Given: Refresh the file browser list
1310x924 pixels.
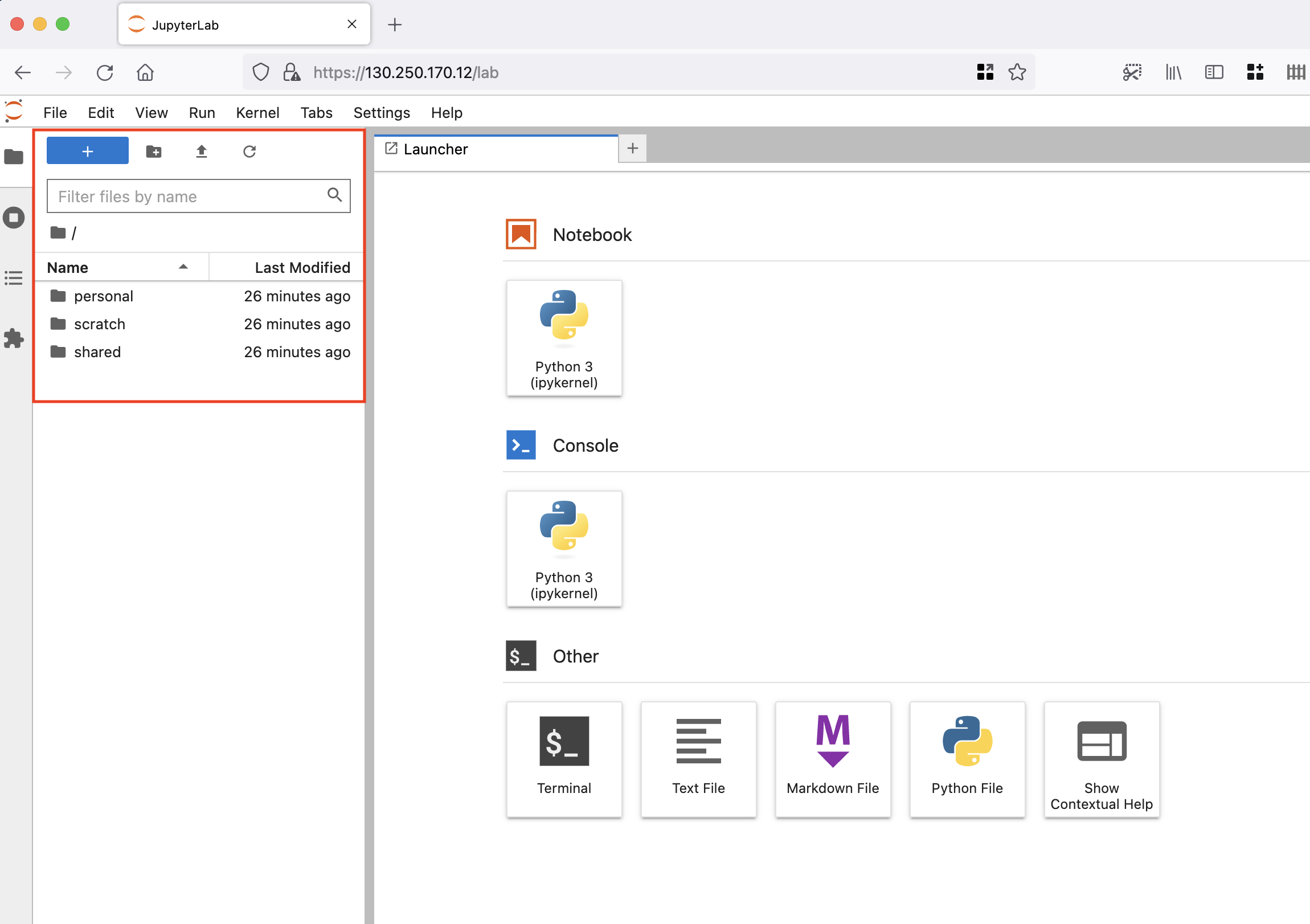Looking at the screenshot, I should click(249, 151).
